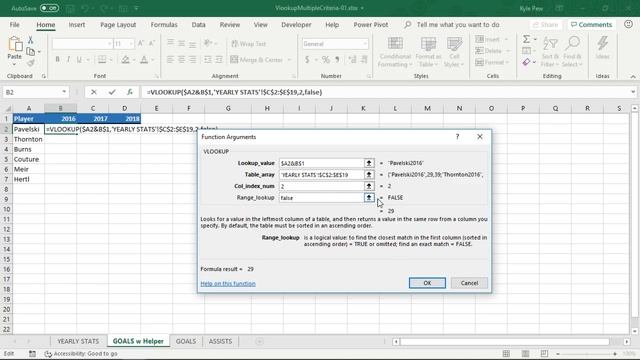The width and height of the screenshot is (640, 360).
Task: Open Format as Table menu
Action: [x=428, y=52]
